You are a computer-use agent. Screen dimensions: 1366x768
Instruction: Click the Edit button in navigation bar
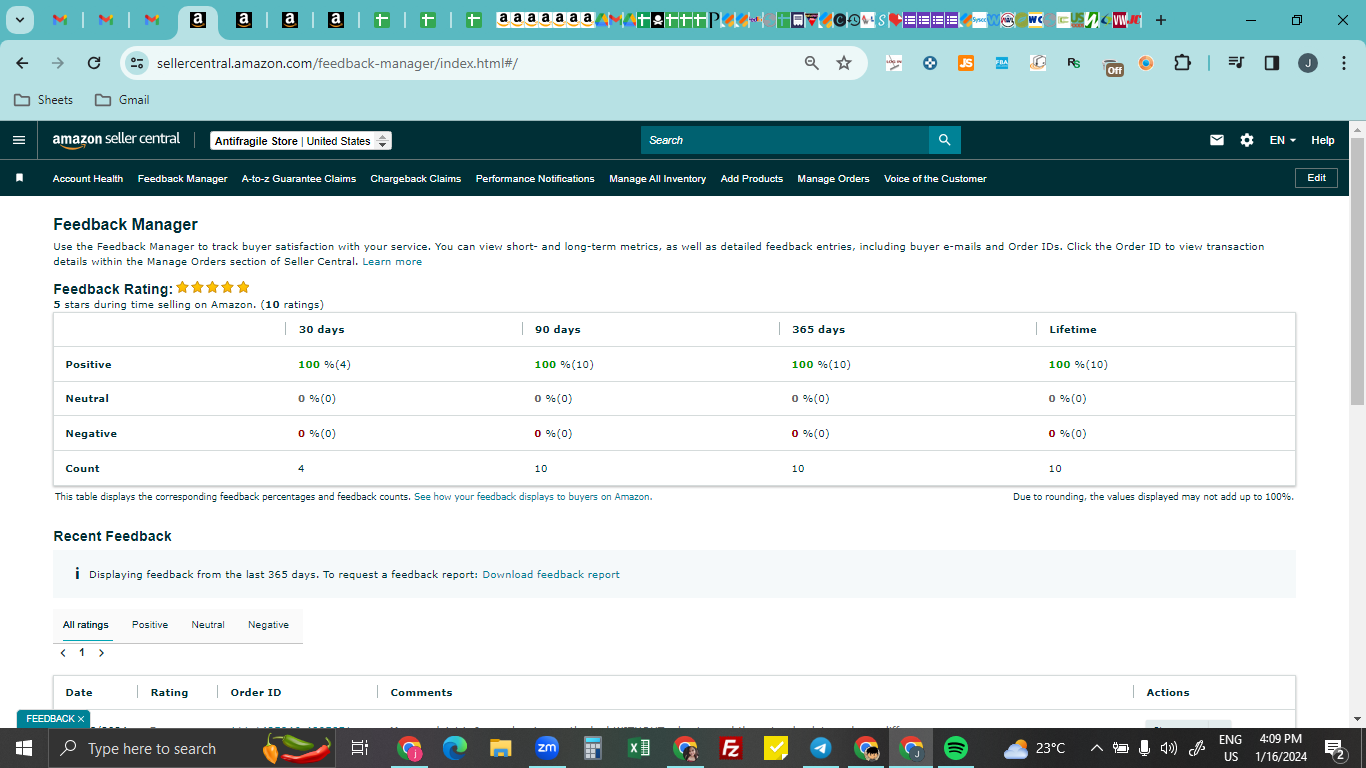(1316, 178)
